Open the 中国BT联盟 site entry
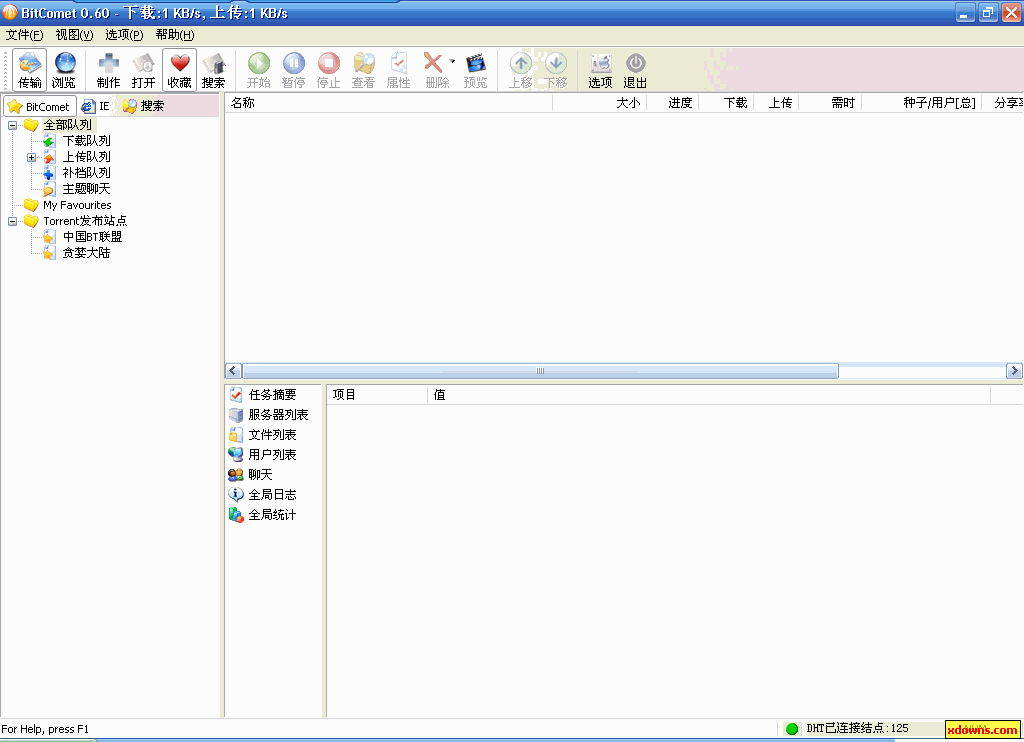Screen dimensions: 1024x742 (x=92, y=236)
